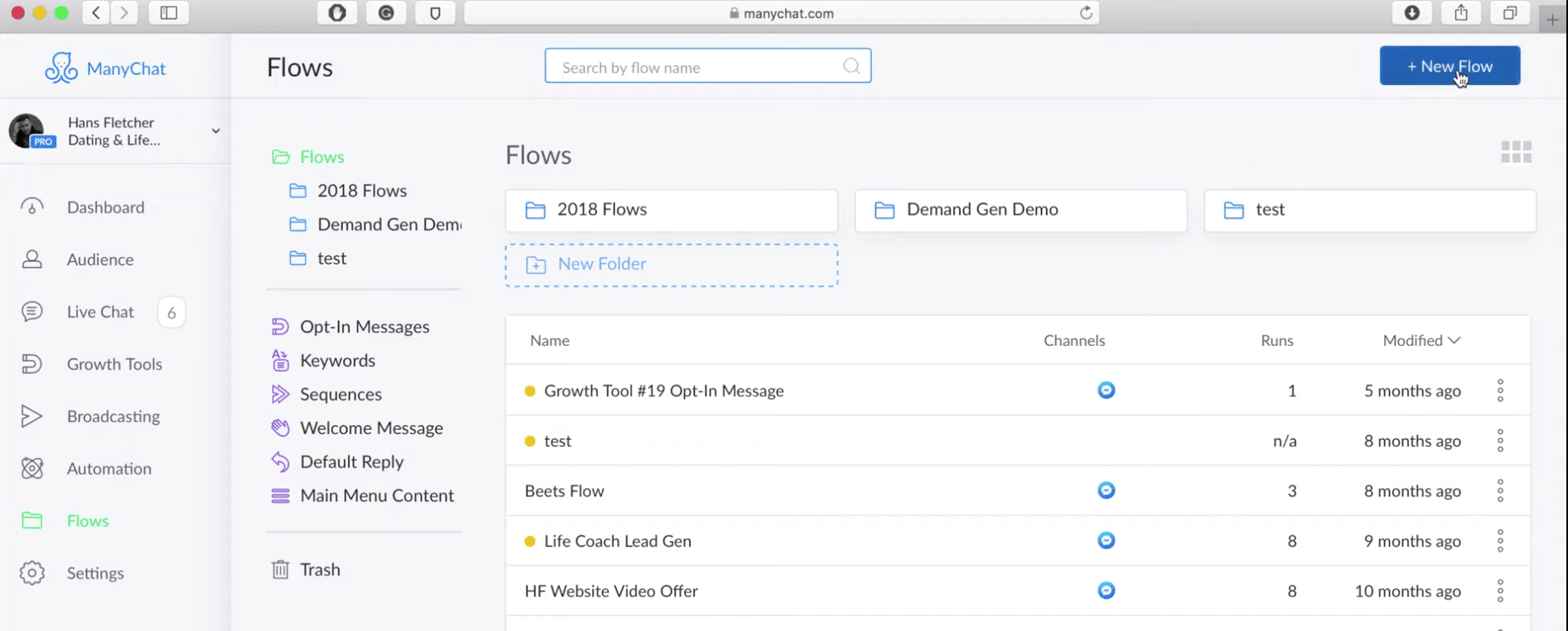1568x631 pixels.
Task: Select Keywords in the flows menu
Action: (337, 360)
